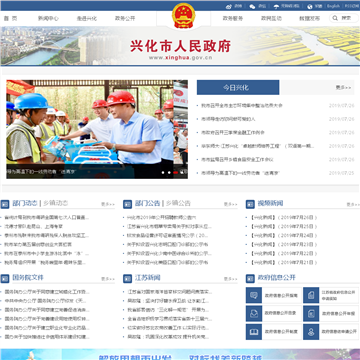
Task: Open the 政府信息公开指南 tile icon
Action: tap(254, 295)
